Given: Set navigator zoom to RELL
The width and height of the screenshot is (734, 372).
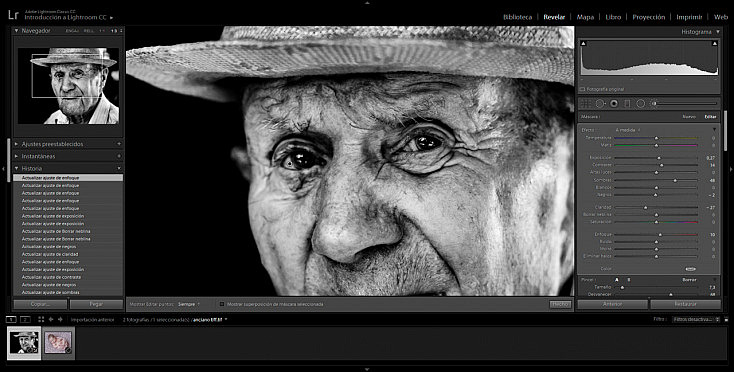Looking at the screenshot, I should tap(89, 31).
